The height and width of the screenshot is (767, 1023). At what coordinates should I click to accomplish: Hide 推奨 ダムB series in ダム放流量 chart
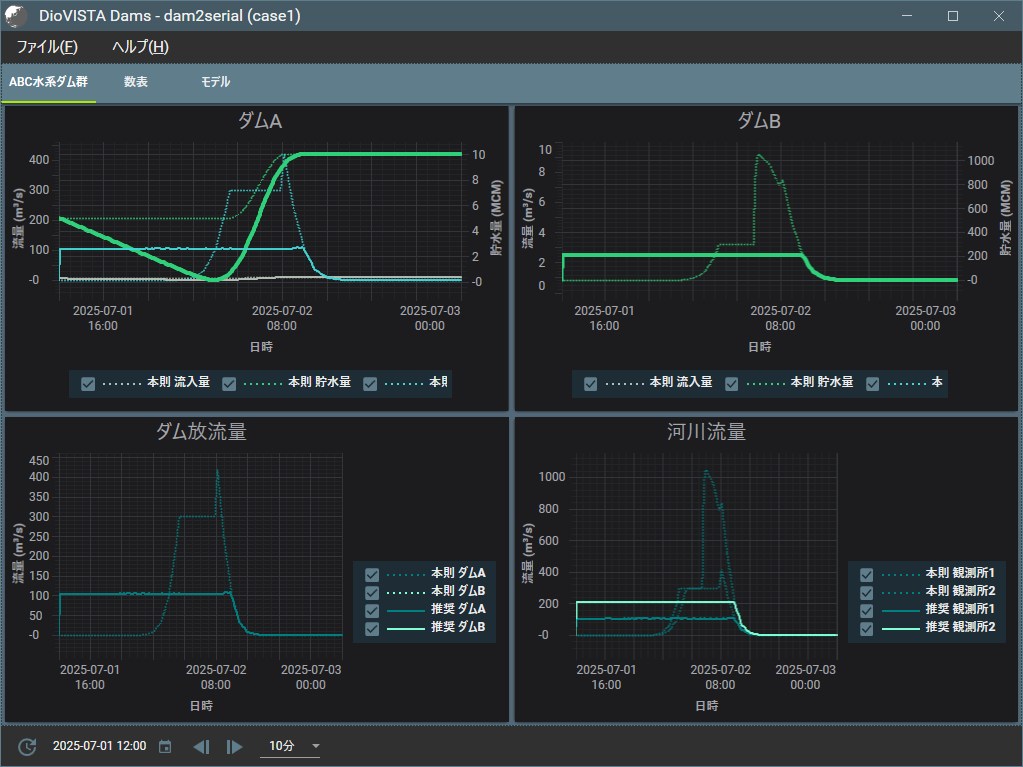click(372, 628)
